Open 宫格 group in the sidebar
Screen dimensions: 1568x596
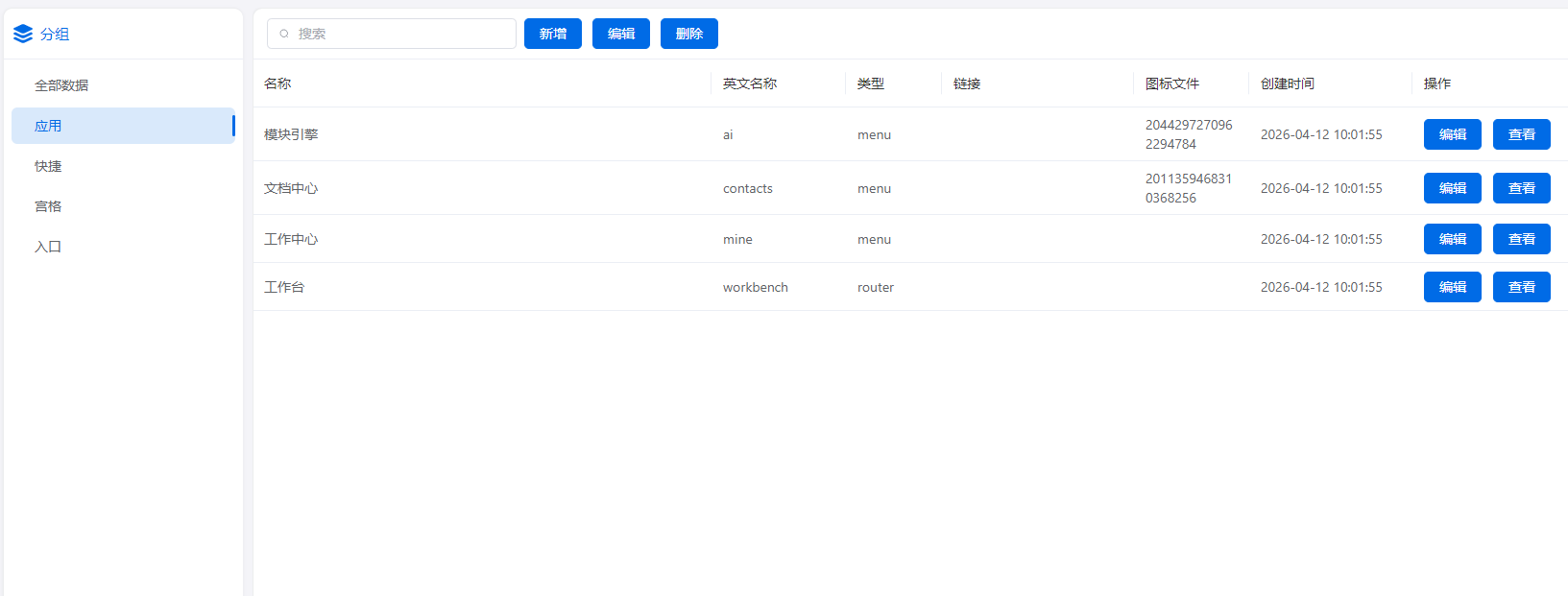click(x=123, y=206)
